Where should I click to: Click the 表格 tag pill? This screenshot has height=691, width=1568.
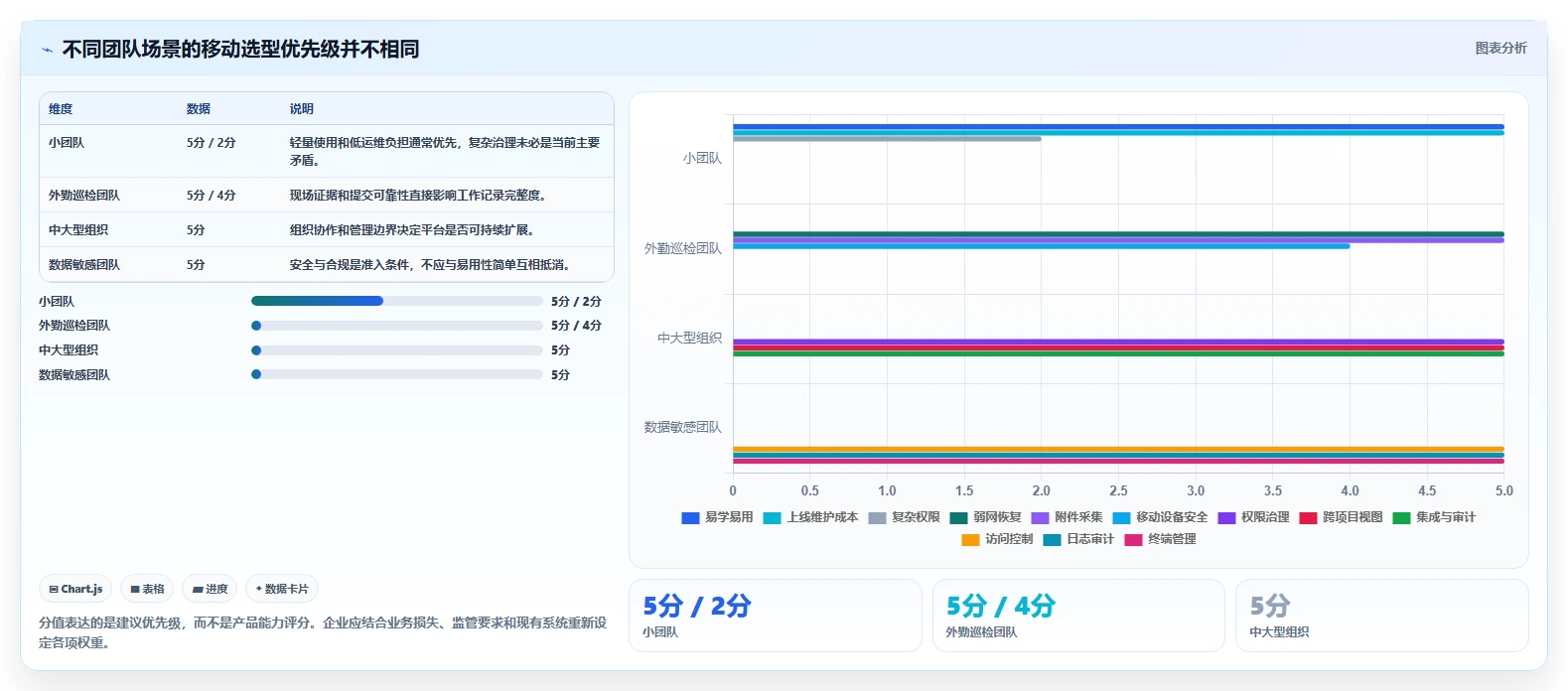click(x=147, y=589)
